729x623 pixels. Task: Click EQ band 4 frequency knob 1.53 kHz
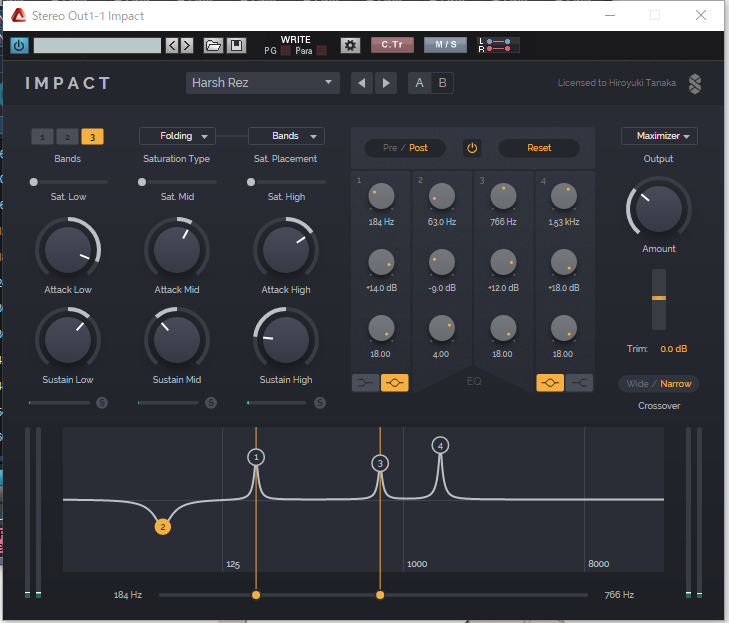(x=563, y=196)
